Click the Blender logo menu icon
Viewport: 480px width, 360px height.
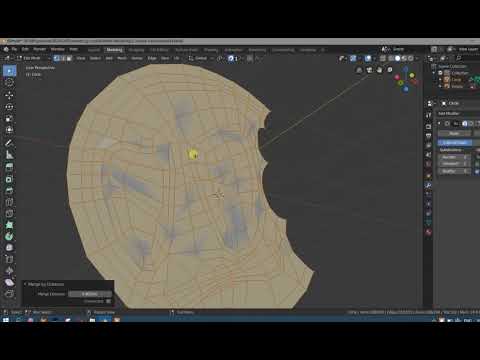(6, 49)
